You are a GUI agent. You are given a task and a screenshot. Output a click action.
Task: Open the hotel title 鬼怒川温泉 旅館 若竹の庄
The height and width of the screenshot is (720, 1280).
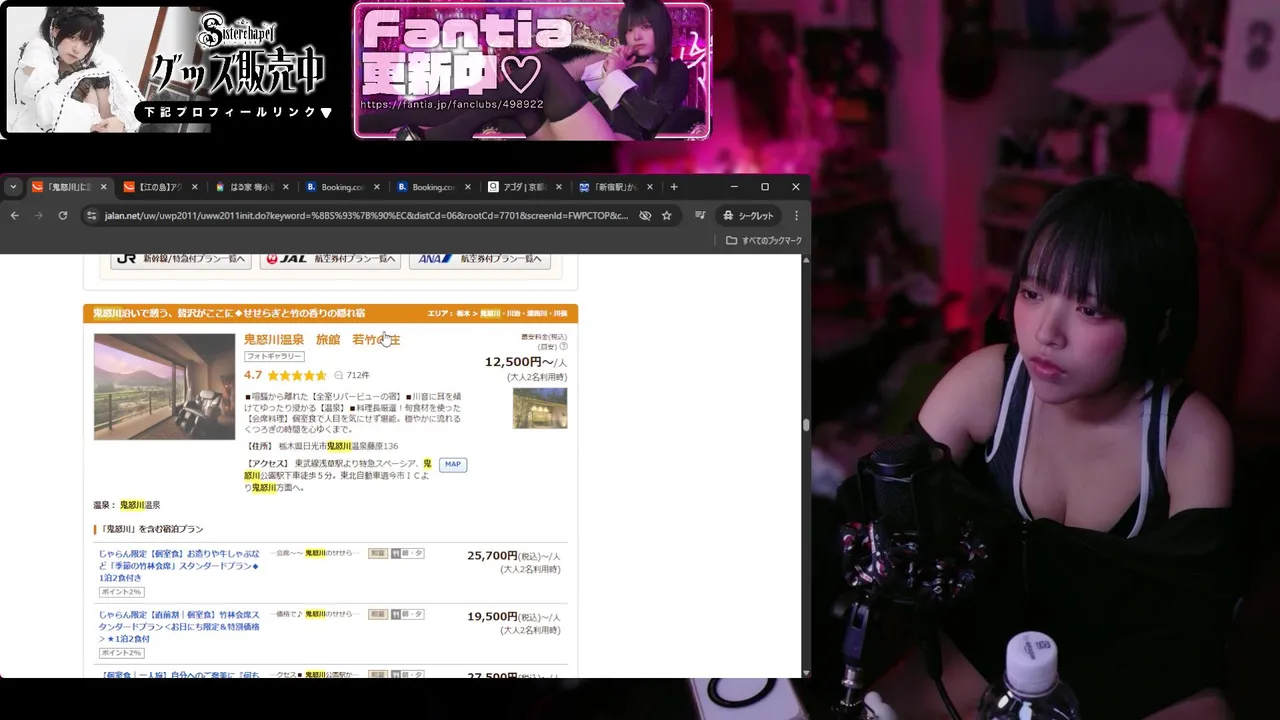322,339
